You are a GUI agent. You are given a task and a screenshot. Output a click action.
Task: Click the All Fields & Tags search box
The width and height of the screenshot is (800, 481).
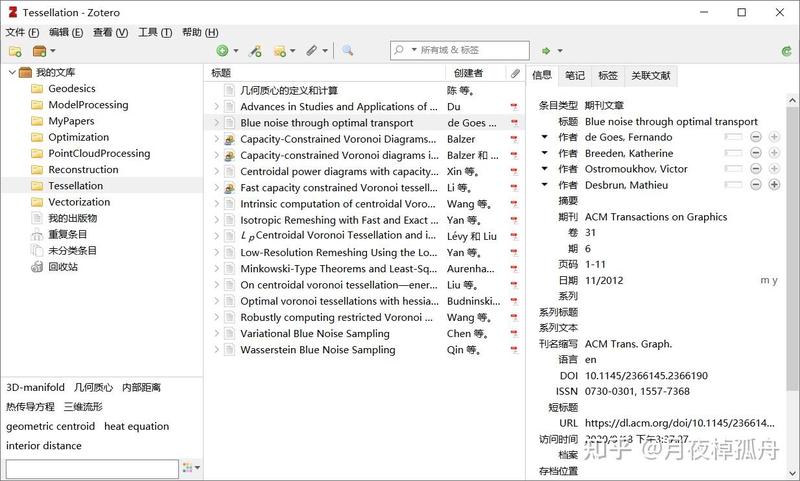pos(459,50)
